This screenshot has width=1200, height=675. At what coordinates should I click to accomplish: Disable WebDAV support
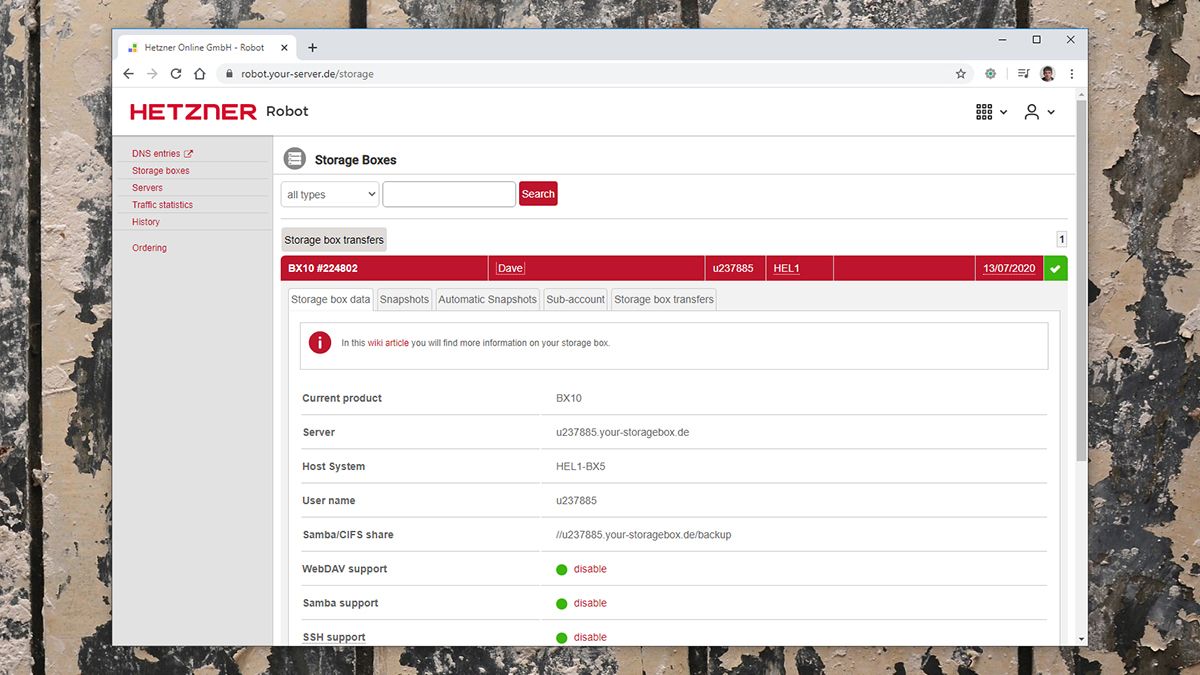(x=590, y=568)
